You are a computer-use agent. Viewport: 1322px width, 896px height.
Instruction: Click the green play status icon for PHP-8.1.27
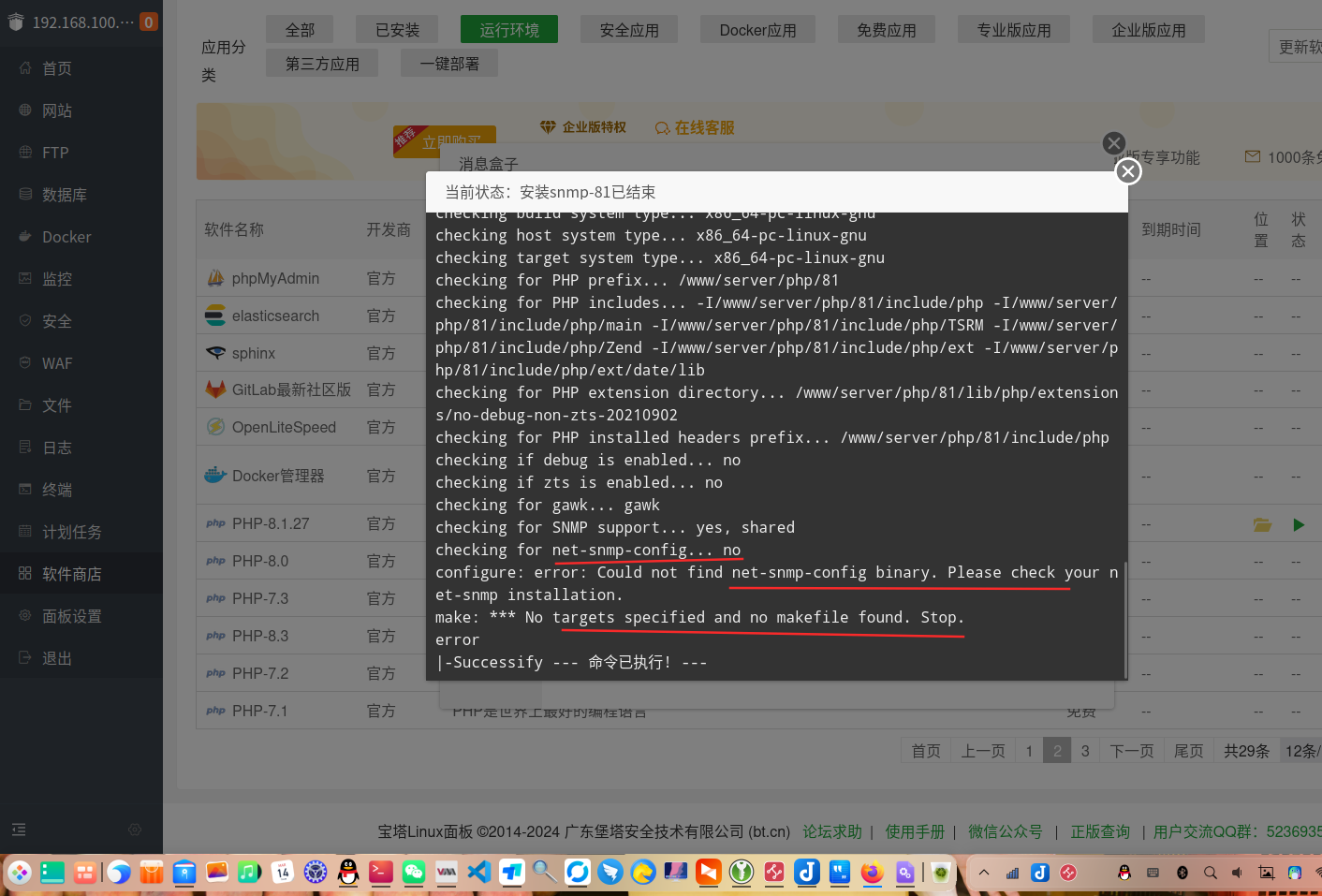coord(1298,524)
